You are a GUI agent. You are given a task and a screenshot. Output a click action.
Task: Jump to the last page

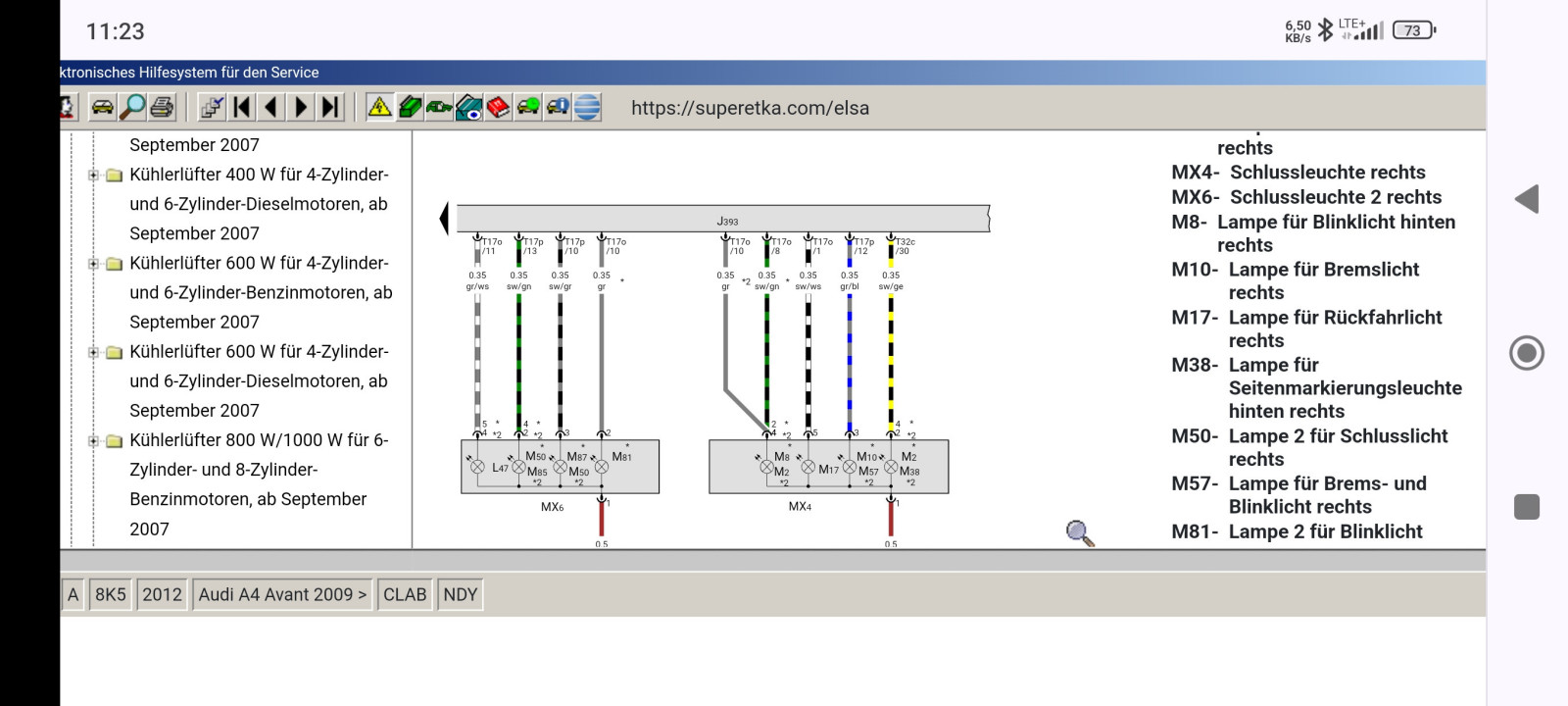coord(330,107)
